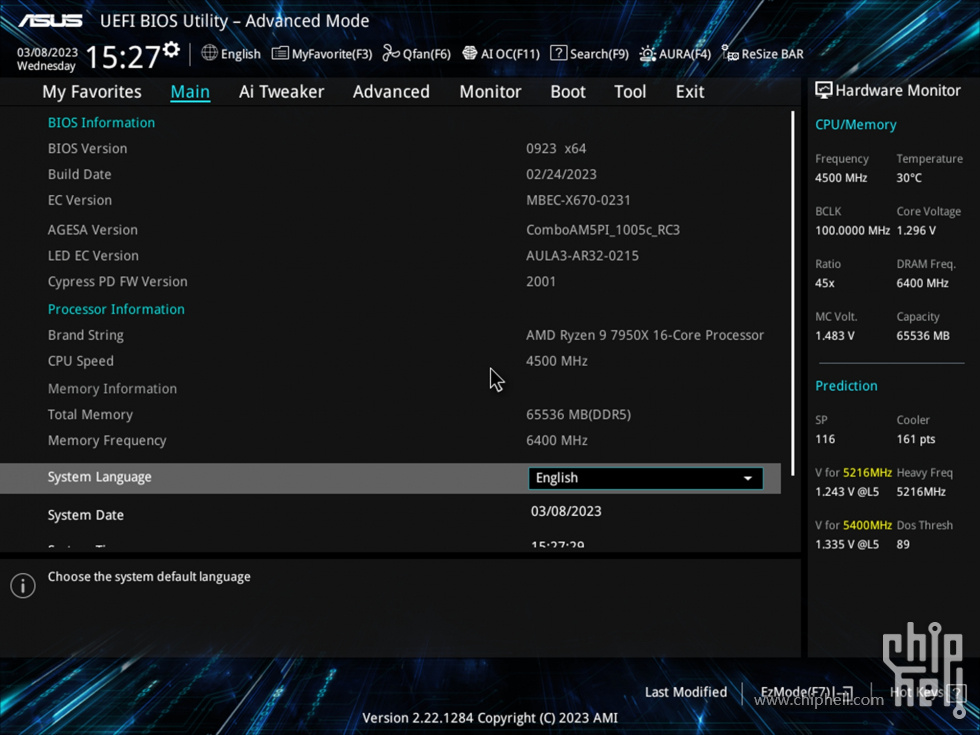Switch to EzMode(F7)
This screenshot has width=980, height=735.
click(x=806, y=692)
